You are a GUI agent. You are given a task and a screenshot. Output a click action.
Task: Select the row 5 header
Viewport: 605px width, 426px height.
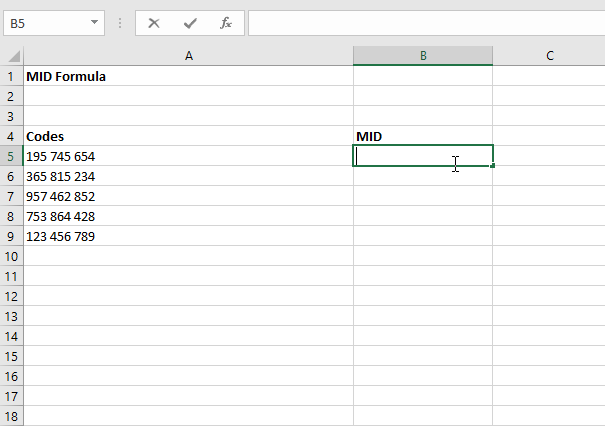(x=12, y=156)
